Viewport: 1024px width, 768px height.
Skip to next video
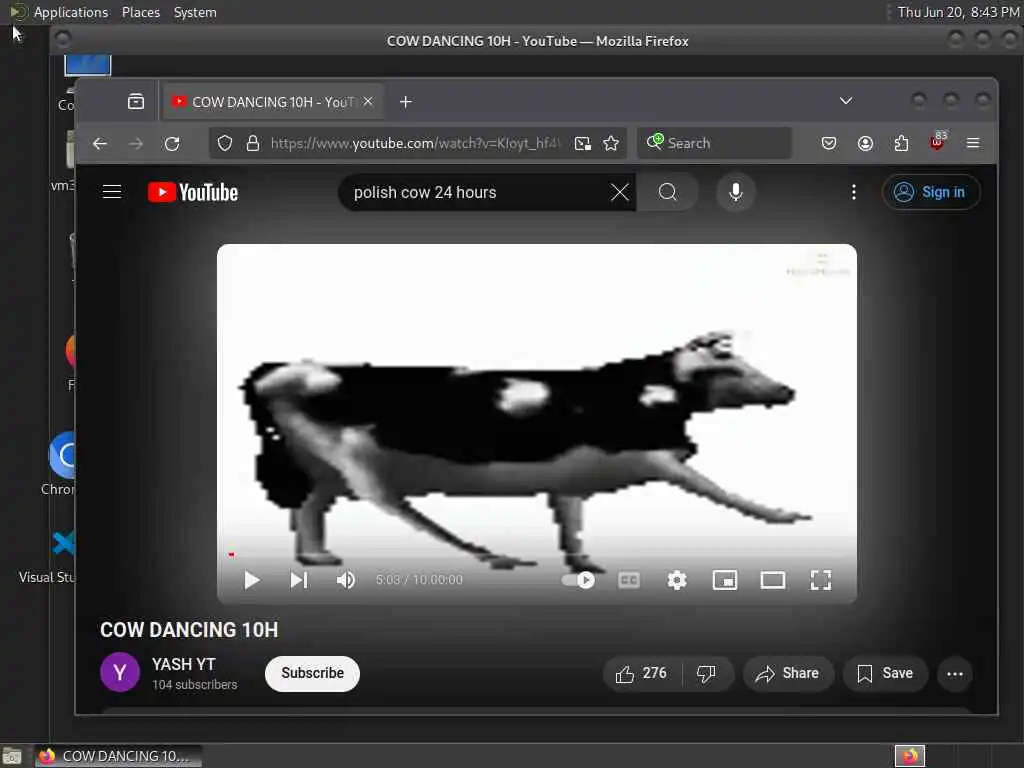point(298,580)
